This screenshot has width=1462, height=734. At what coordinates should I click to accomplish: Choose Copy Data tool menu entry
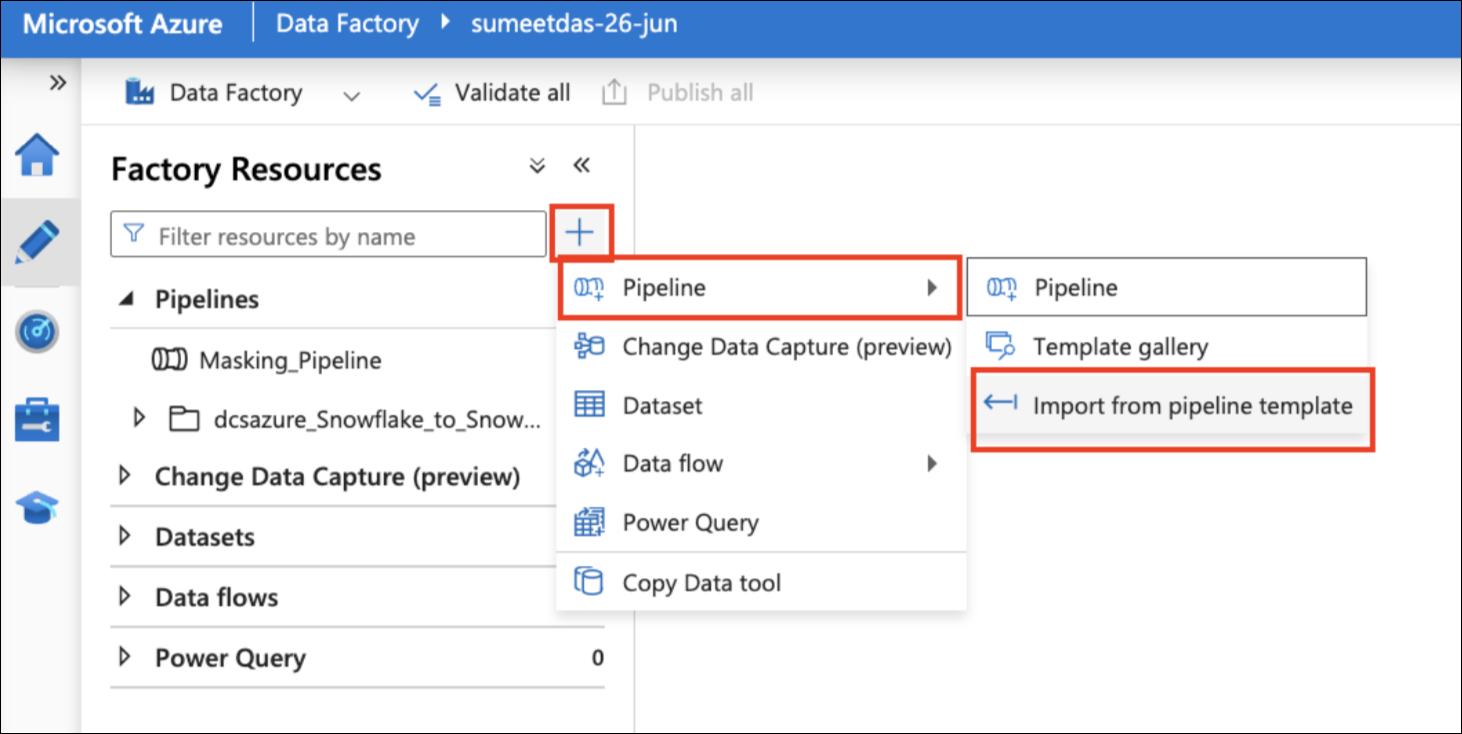point(760,582)
